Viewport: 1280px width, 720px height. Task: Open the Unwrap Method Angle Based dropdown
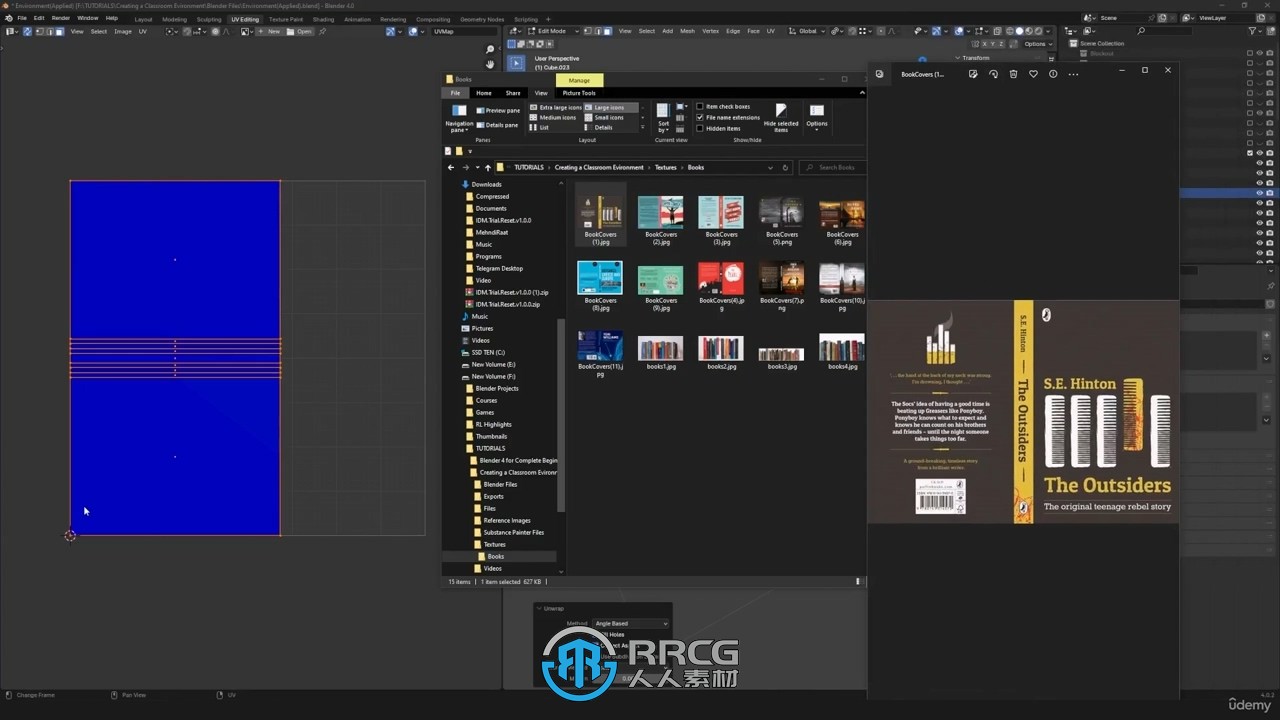coord(630,623)
